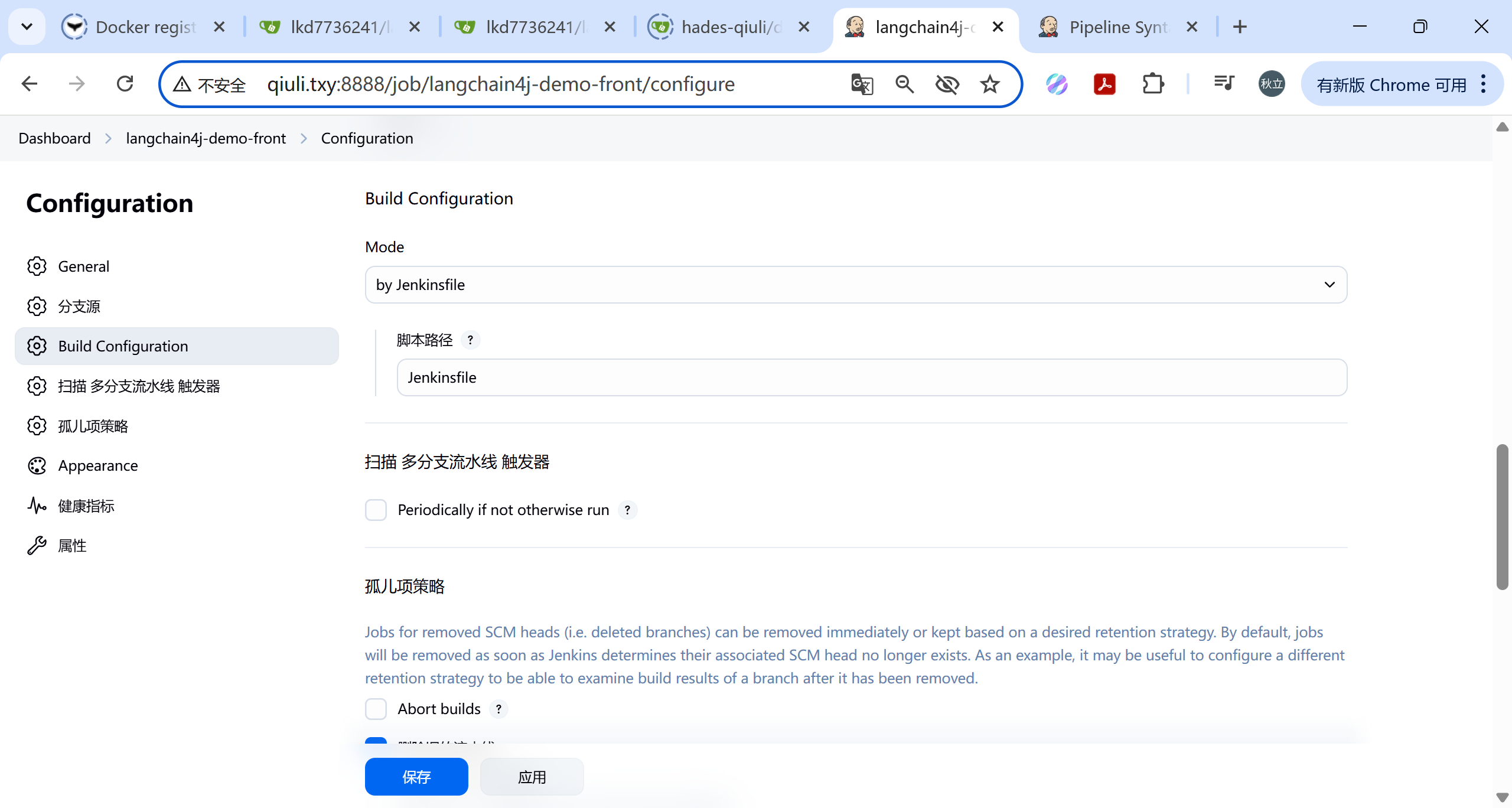The image size is (1512, 808).
Task: Click the scrollbar up arrow
Action: click(x=1503, y=126)
